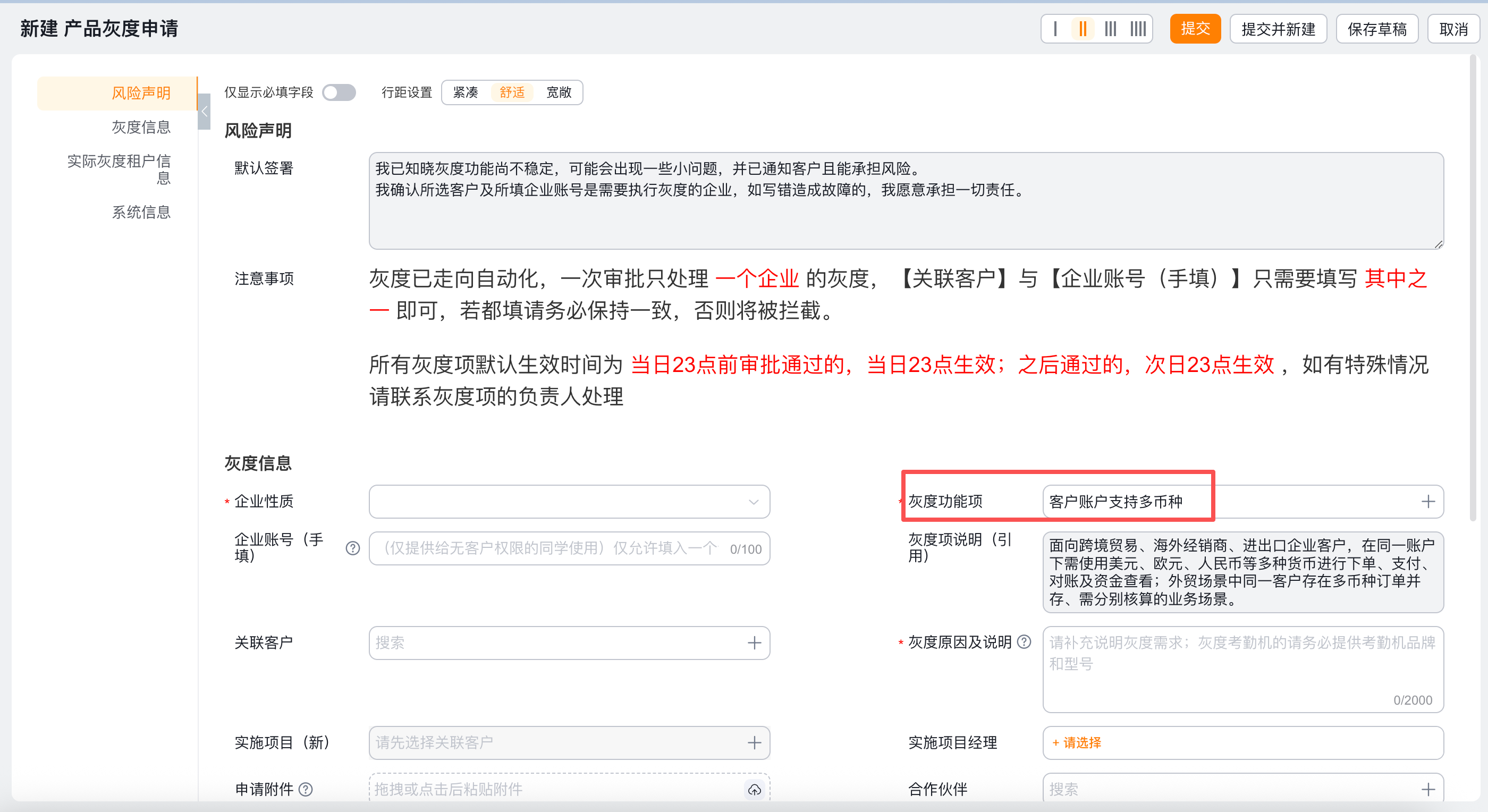
Task: Click upload icon in 申请附件 field
Action: click(x=755, y=790)
